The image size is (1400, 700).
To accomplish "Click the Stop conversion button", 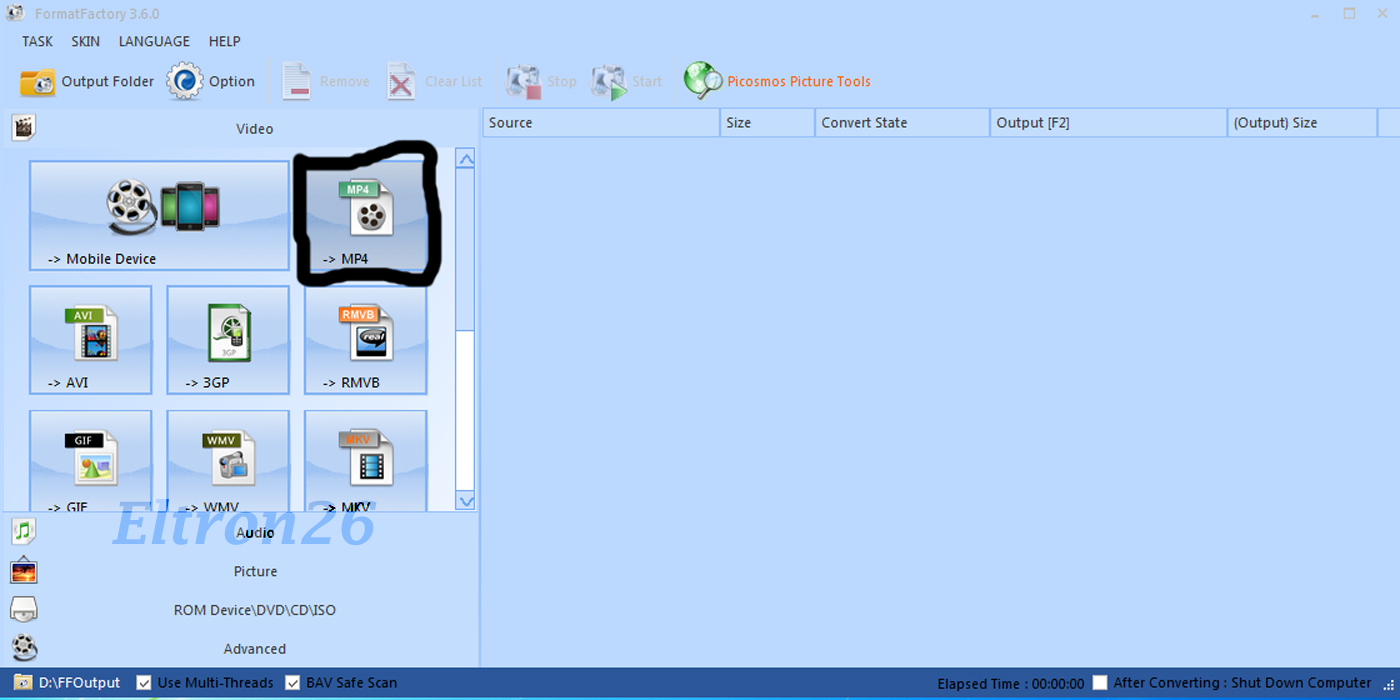I will click(541, 82).
